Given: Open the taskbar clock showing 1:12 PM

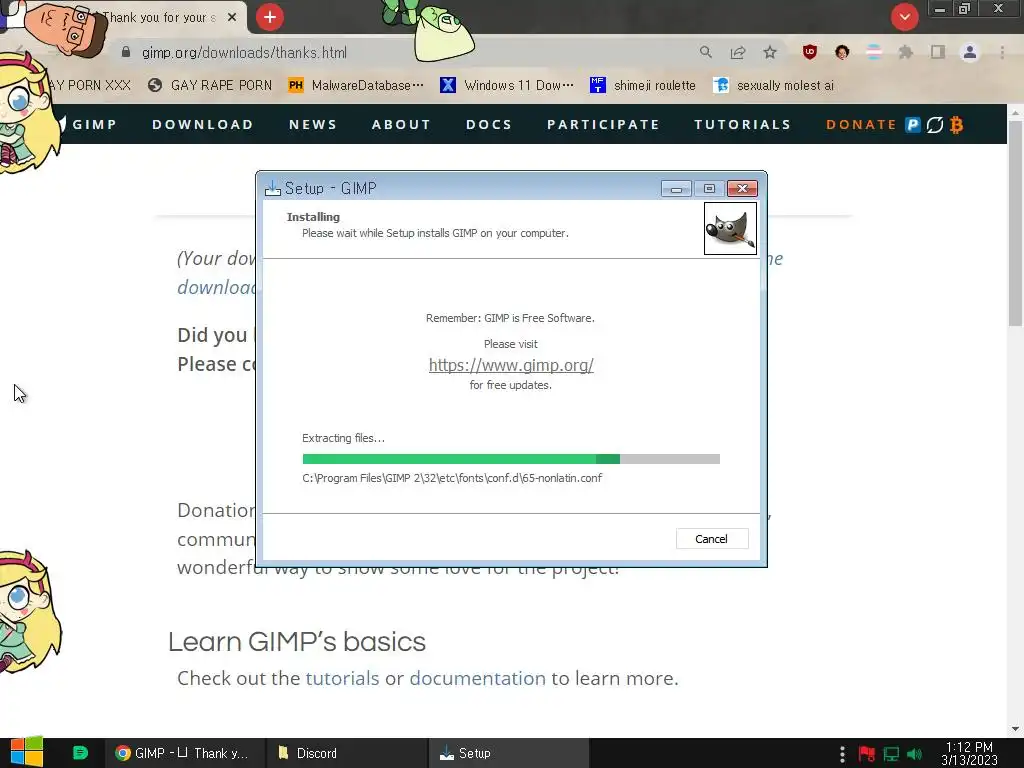Looking at the screenshot, I should coord(969,753).
